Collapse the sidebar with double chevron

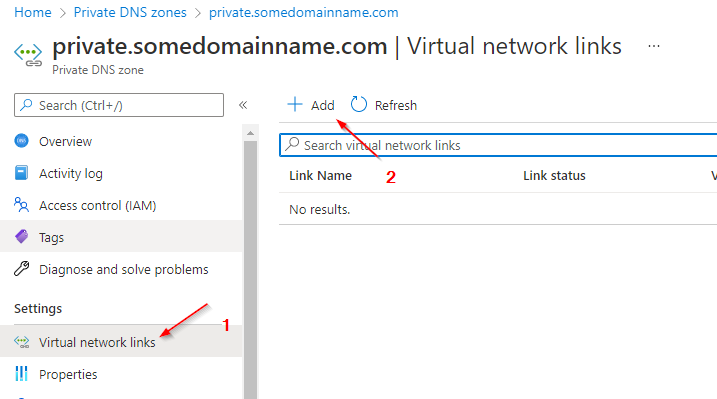point(243,105)
